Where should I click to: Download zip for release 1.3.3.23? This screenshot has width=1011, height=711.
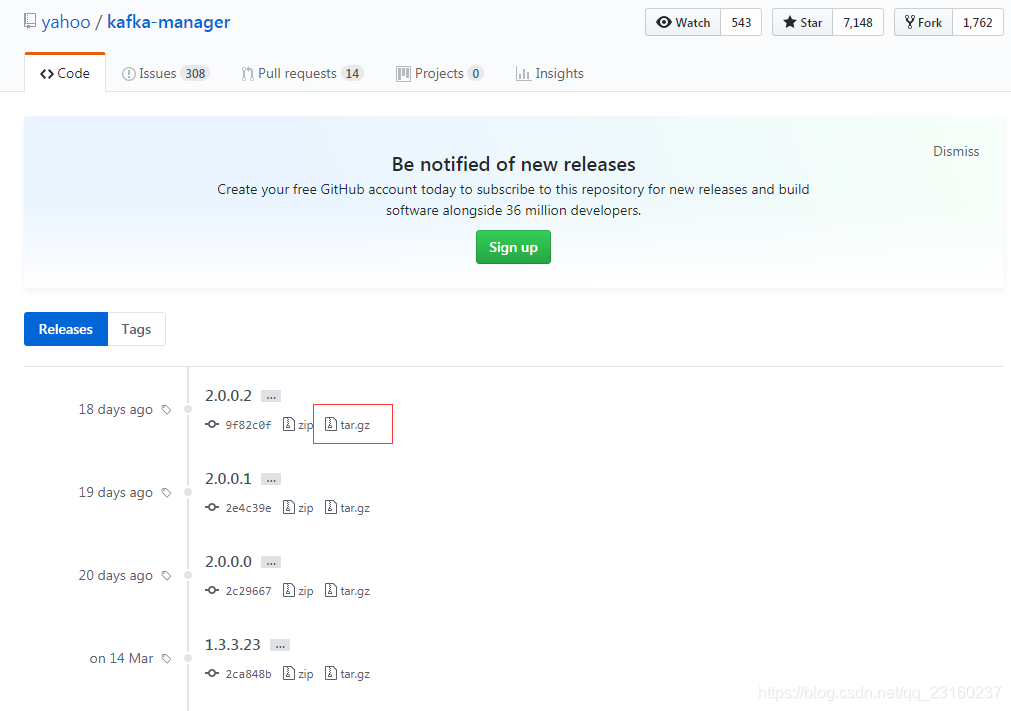(298, 674)
